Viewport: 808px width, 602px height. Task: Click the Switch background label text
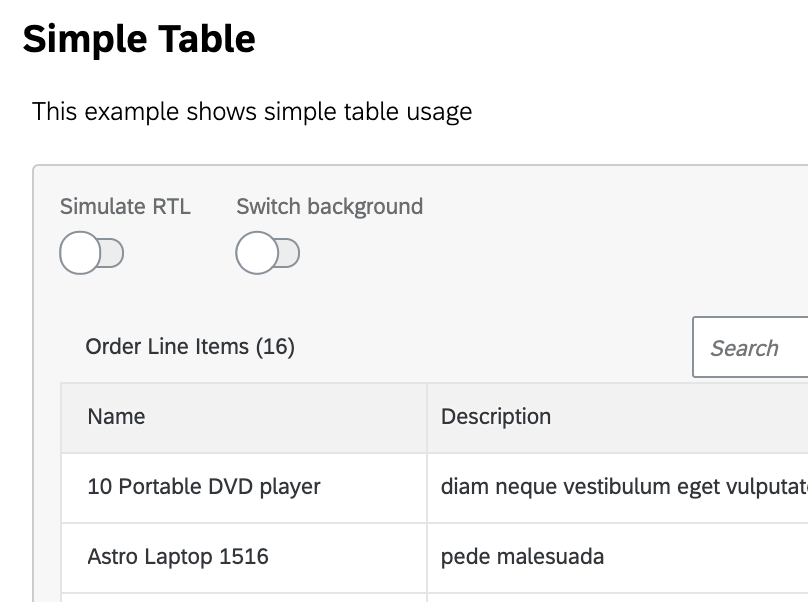tap(330, 207)
